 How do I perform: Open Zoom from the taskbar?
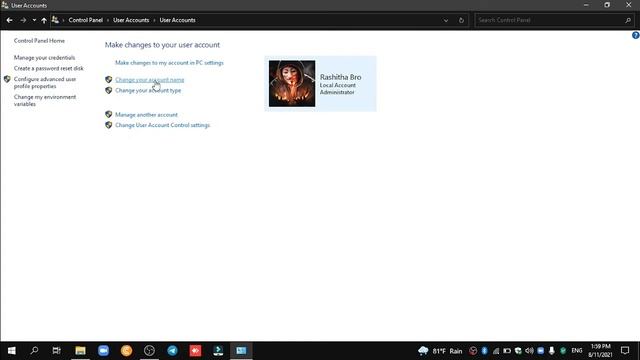(x=103, y=351)
